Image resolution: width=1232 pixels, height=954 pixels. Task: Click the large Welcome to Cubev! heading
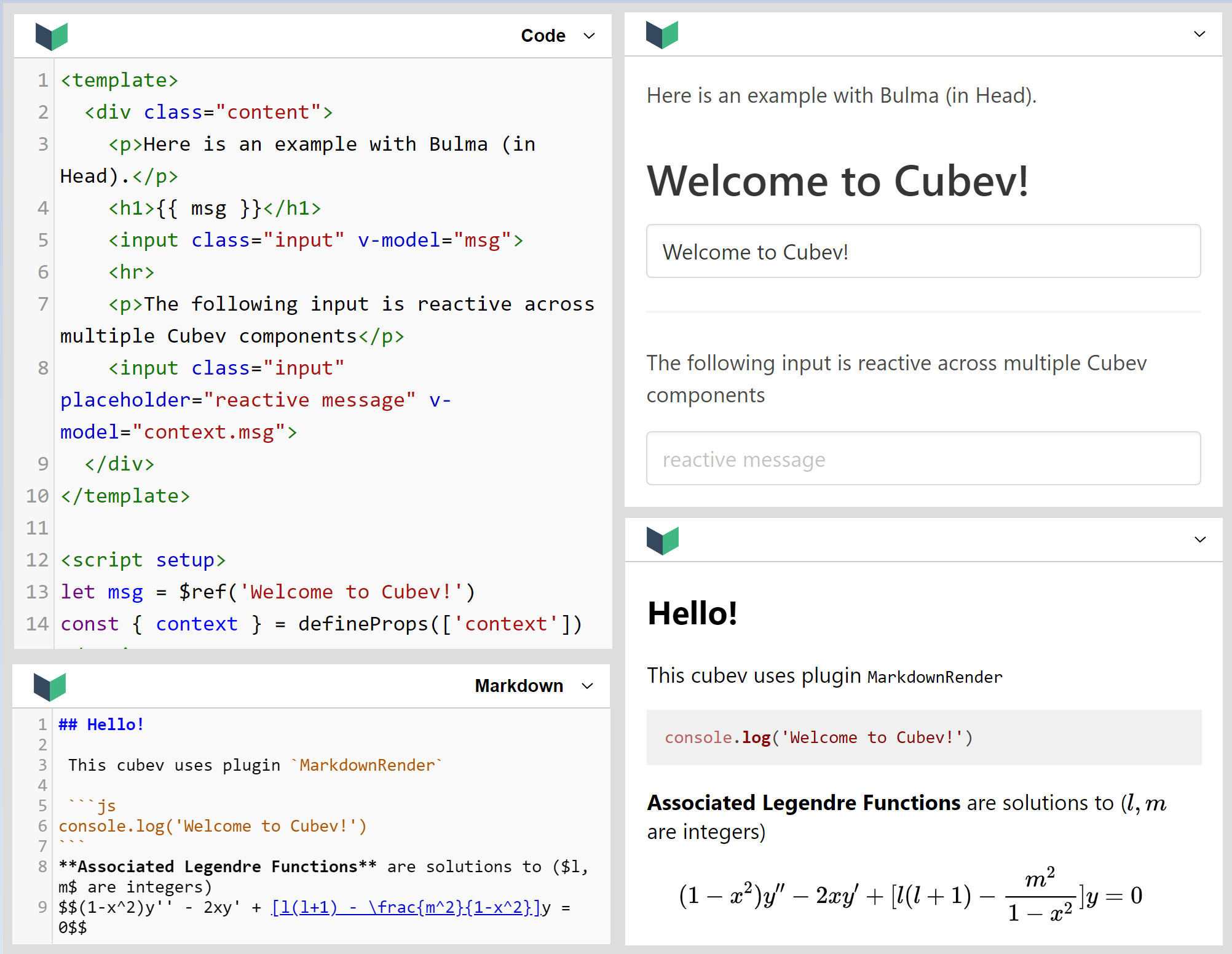pyautogui.click(x=837, y=181)
